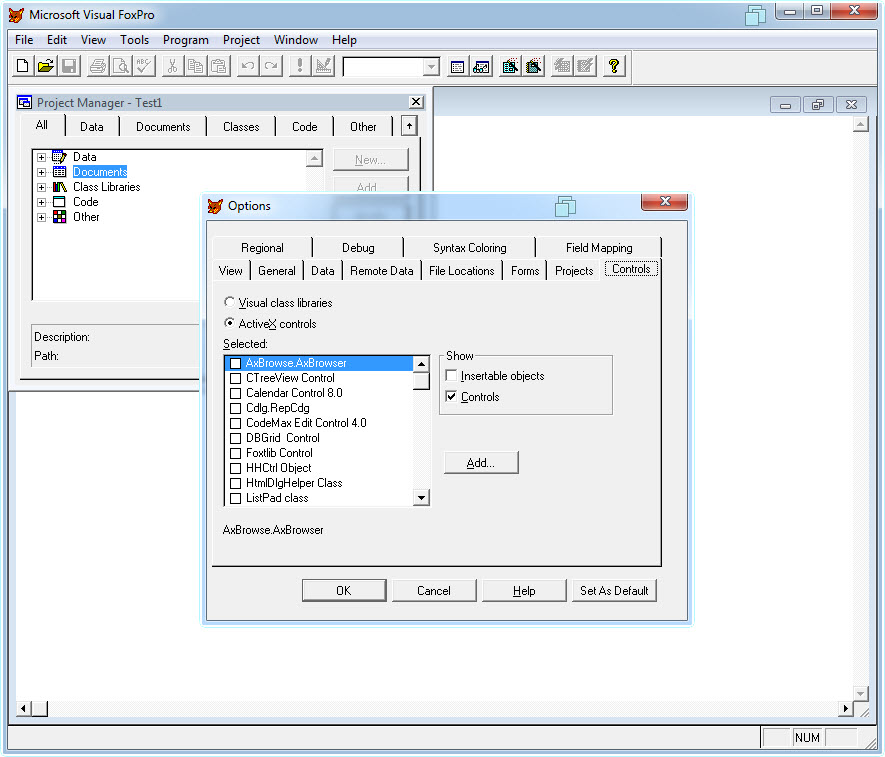Open the Classes tab in Project Manager
This screenshot has width=885, height=757.
[x=241, y=127]
